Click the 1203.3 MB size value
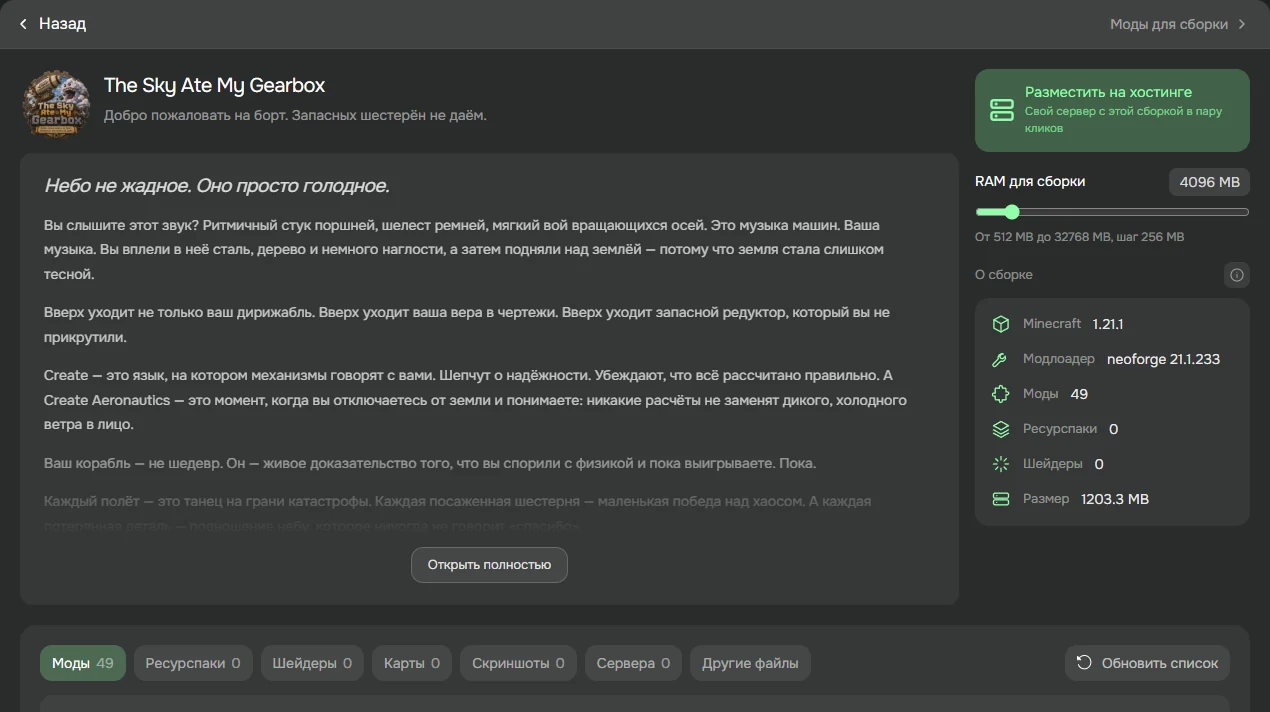Screen dimensions: 1270x712 pos(1115,499)
